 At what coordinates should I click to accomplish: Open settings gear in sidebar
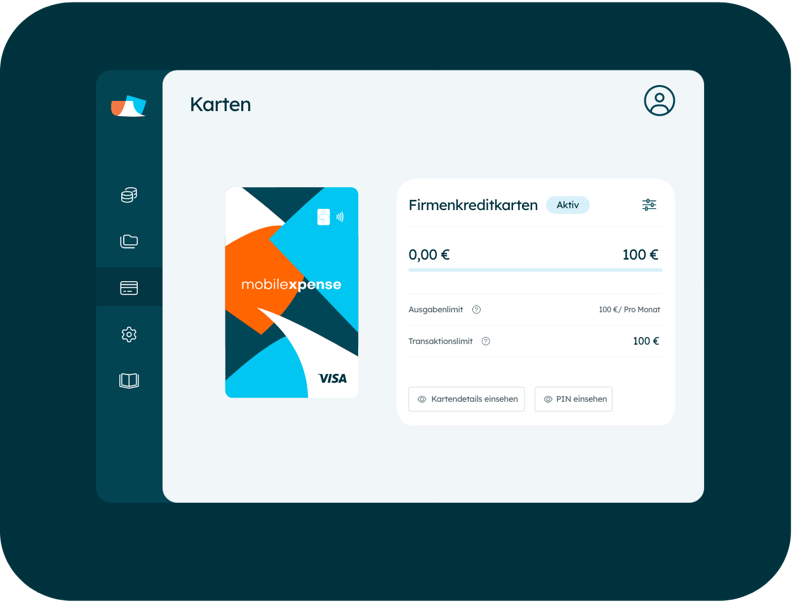(129, 334)
